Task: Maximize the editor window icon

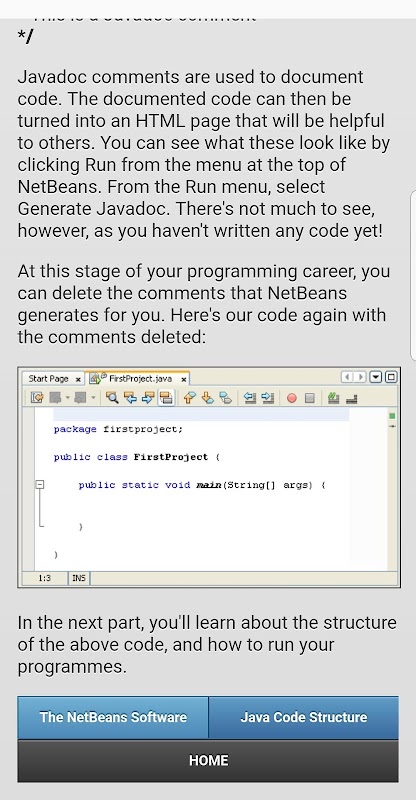Action: (x=391, y=377)
